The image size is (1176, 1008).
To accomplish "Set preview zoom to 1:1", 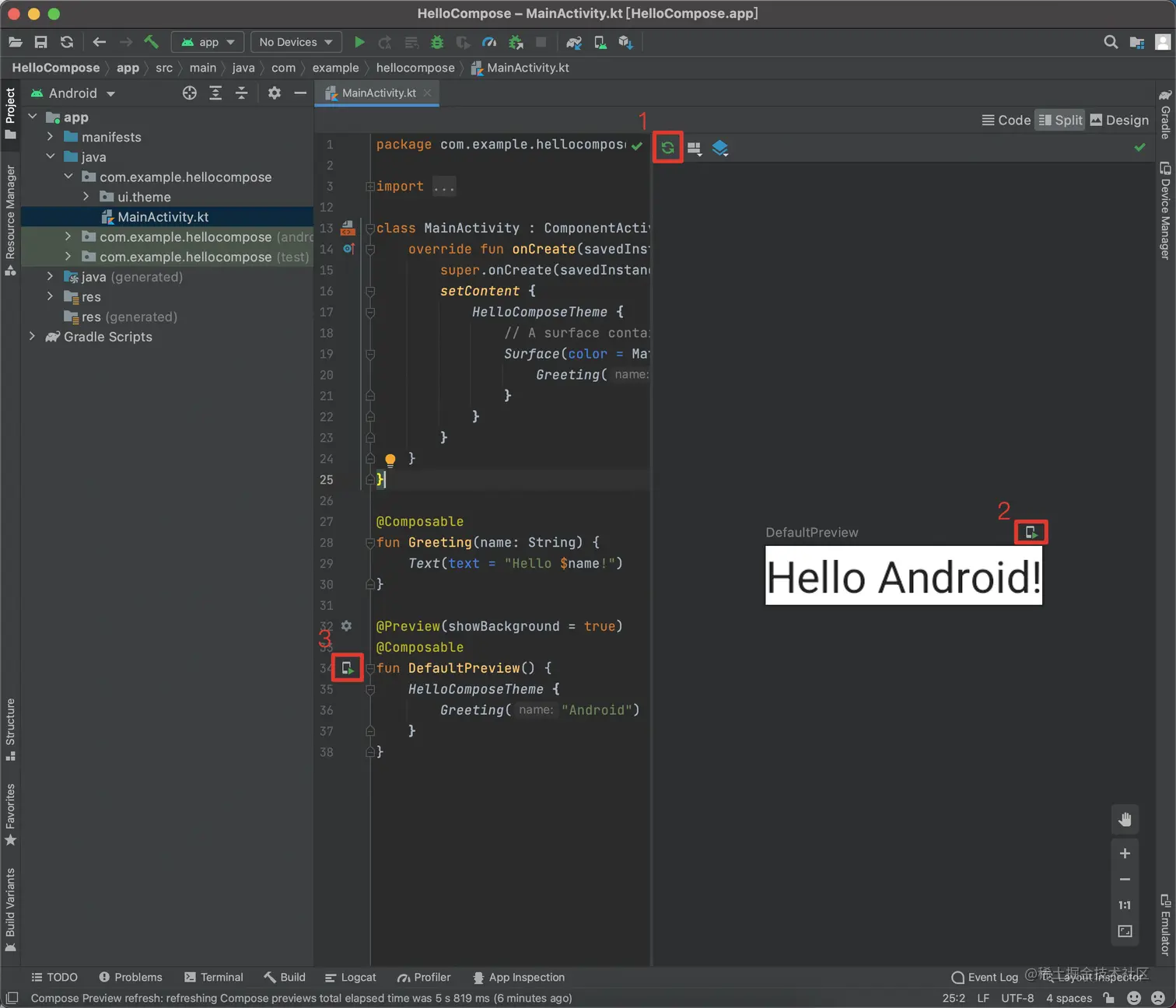I will pyautogui.click(x=1125, y=905).
